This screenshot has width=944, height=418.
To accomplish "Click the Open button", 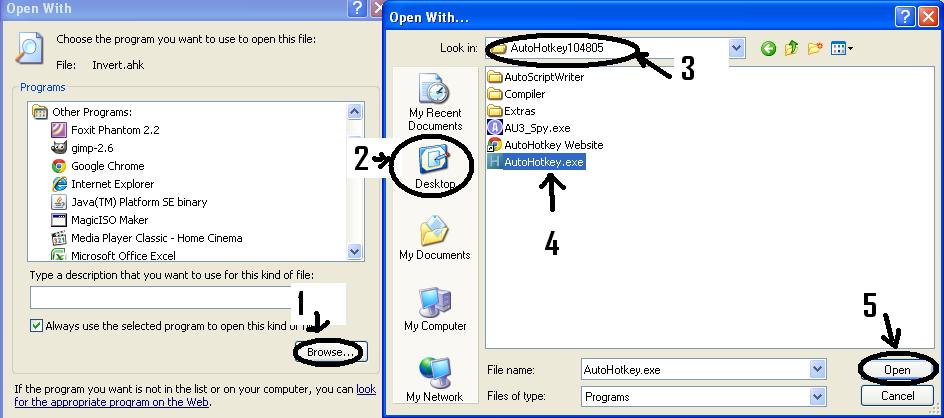I will click(x=896, y=369).
